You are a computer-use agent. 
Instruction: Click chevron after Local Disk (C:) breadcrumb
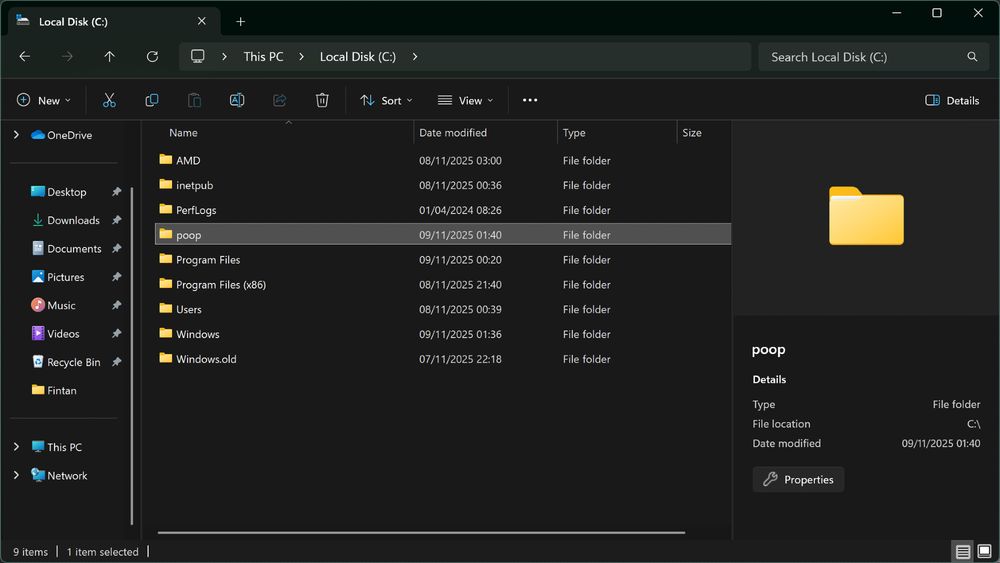pyautogui.click(x=415, y=57)
